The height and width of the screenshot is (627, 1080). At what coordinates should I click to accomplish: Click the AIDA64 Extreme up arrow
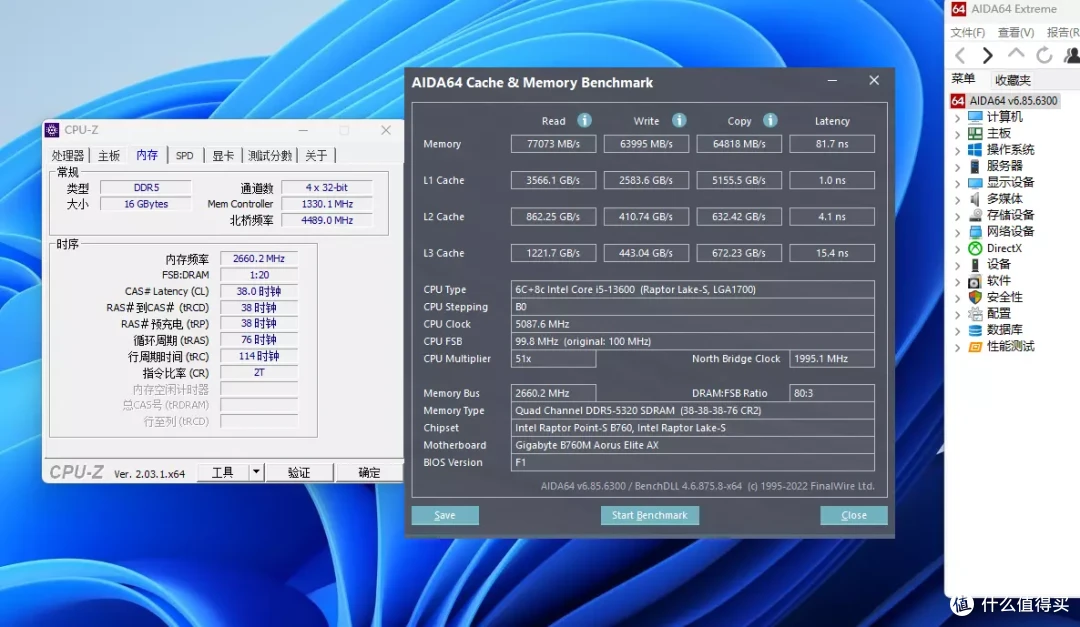point(1016,54)
